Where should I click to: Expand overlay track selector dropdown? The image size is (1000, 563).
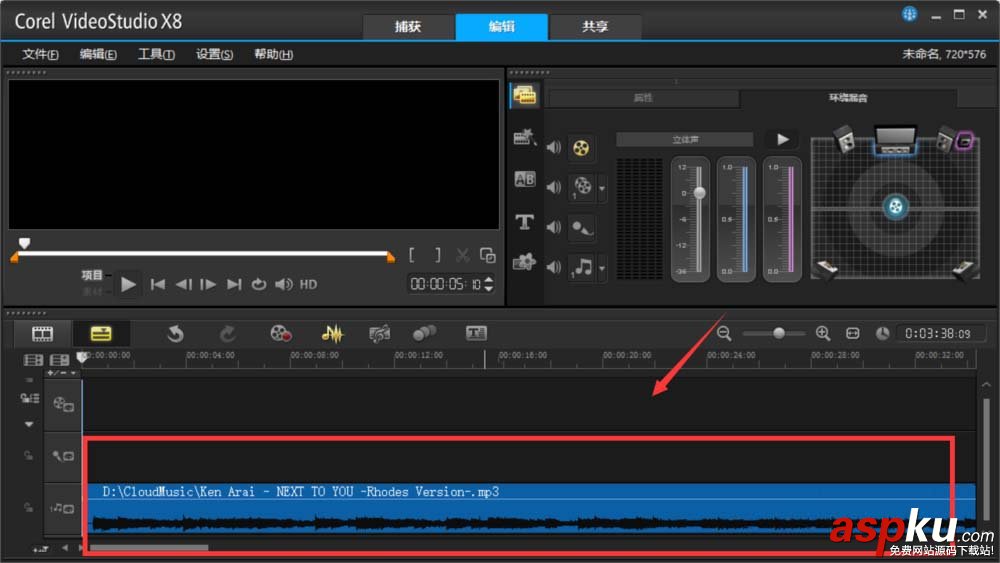tap(601, 189)
